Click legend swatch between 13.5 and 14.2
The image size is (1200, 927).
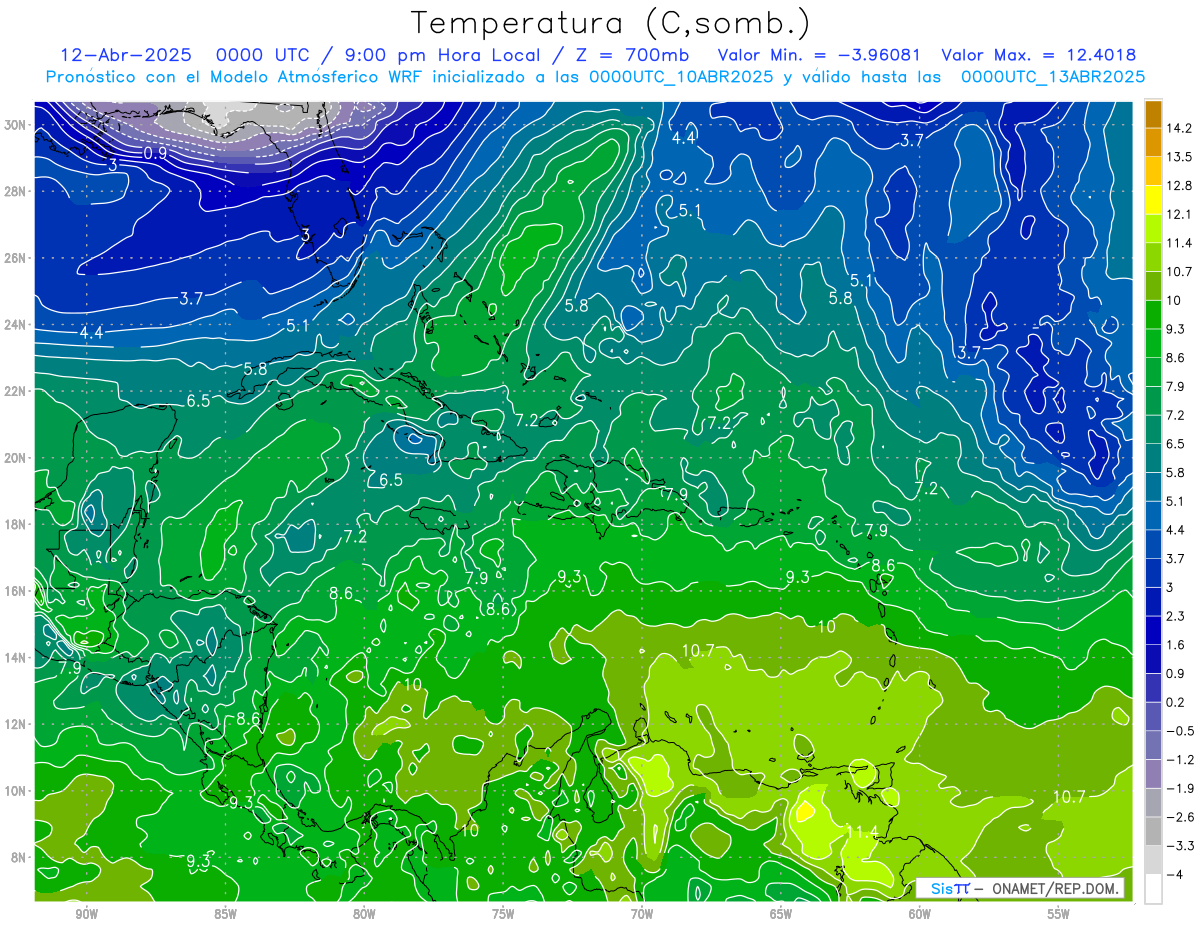[1154, 142]
